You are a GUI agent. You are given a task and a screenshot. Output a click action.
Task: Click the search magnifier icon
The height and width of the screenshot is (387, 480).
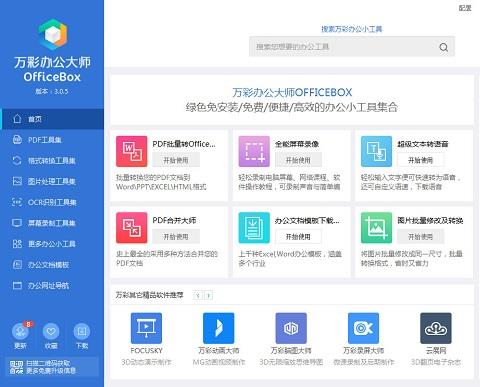coord(444,47)
